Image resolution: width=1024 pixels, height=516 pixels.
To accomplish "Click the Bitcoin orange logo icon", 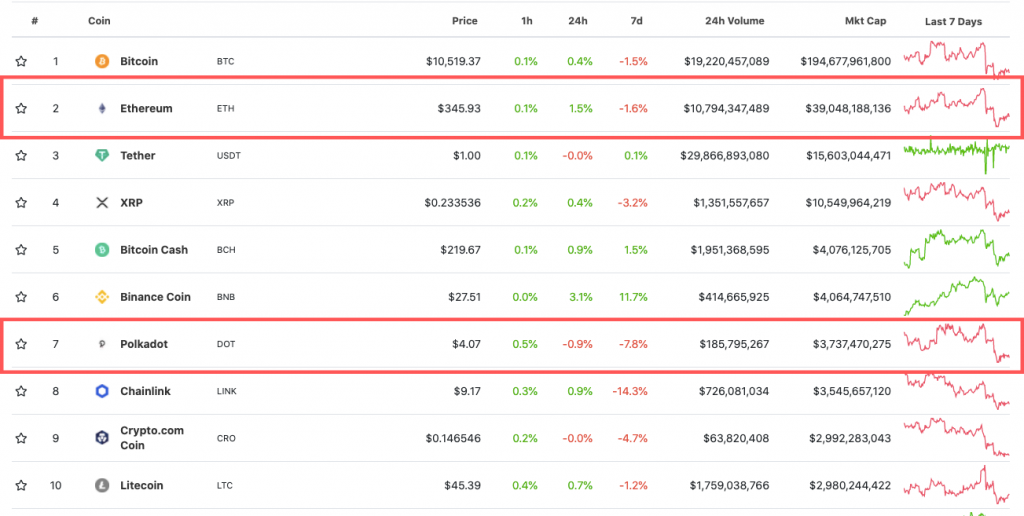I will (x=102, y=61).
